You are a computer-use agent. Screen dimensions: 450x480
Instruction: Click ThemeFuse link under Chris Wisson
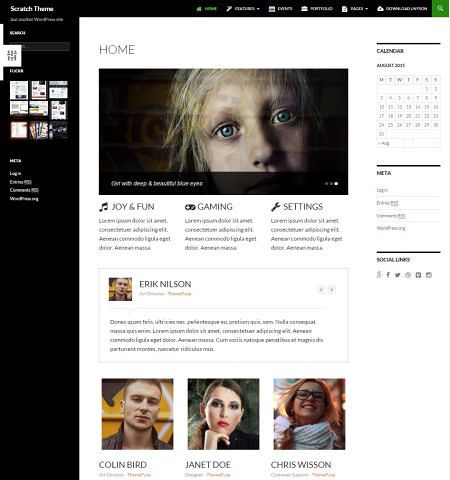tap(323, 475)
